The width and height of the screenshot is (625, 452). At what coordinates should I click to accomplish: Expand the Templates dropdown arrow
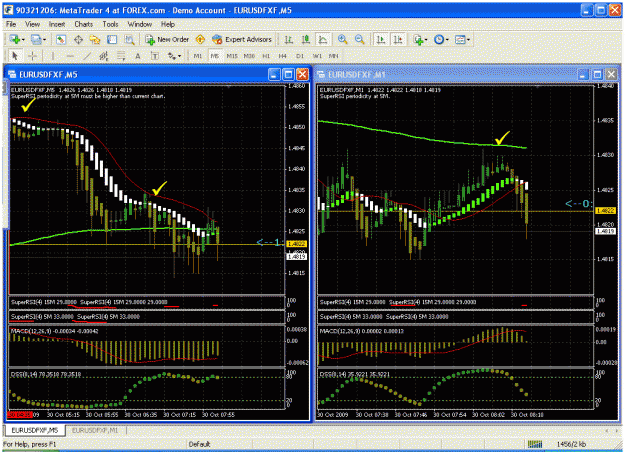click(468, 39)
